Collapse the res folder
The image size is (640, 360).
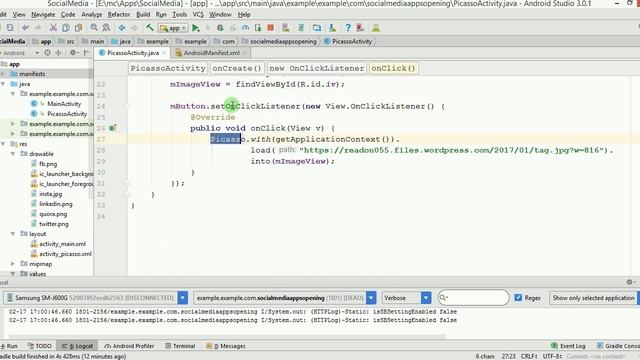click(x=3, y=144)
